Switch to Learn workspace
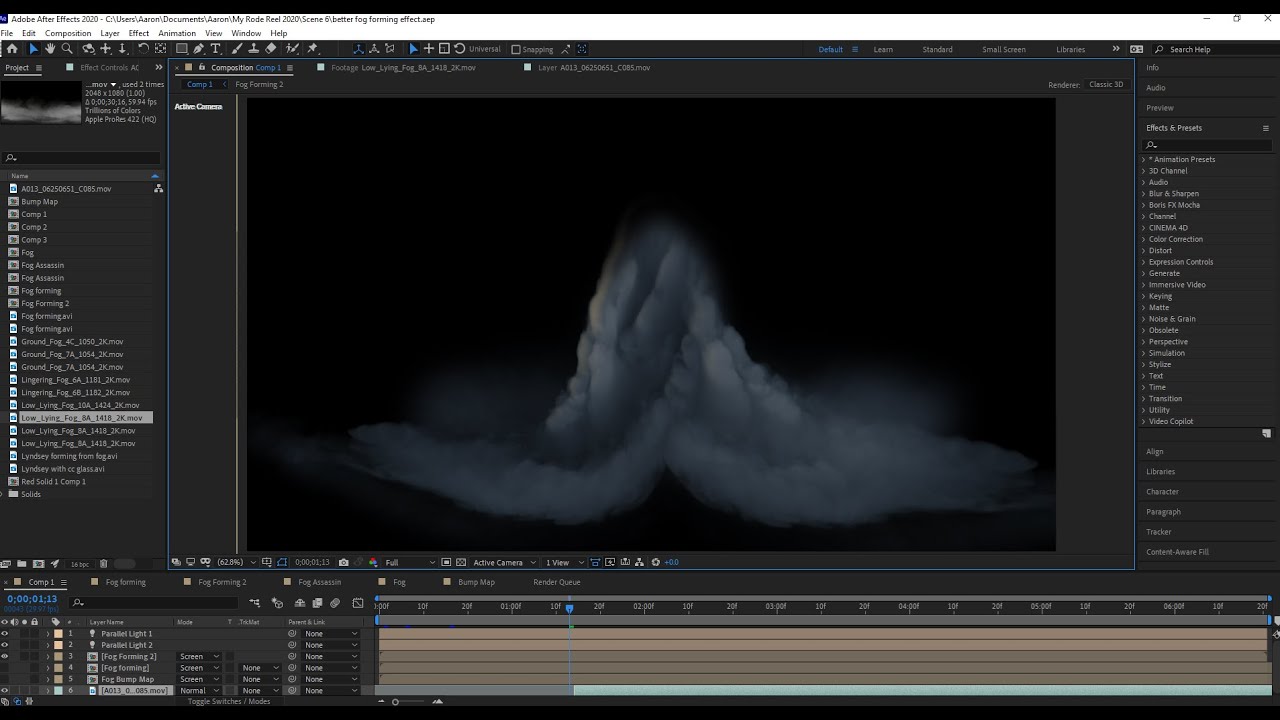The width and height of the screenshot is (1280, 720). (883, 49)
